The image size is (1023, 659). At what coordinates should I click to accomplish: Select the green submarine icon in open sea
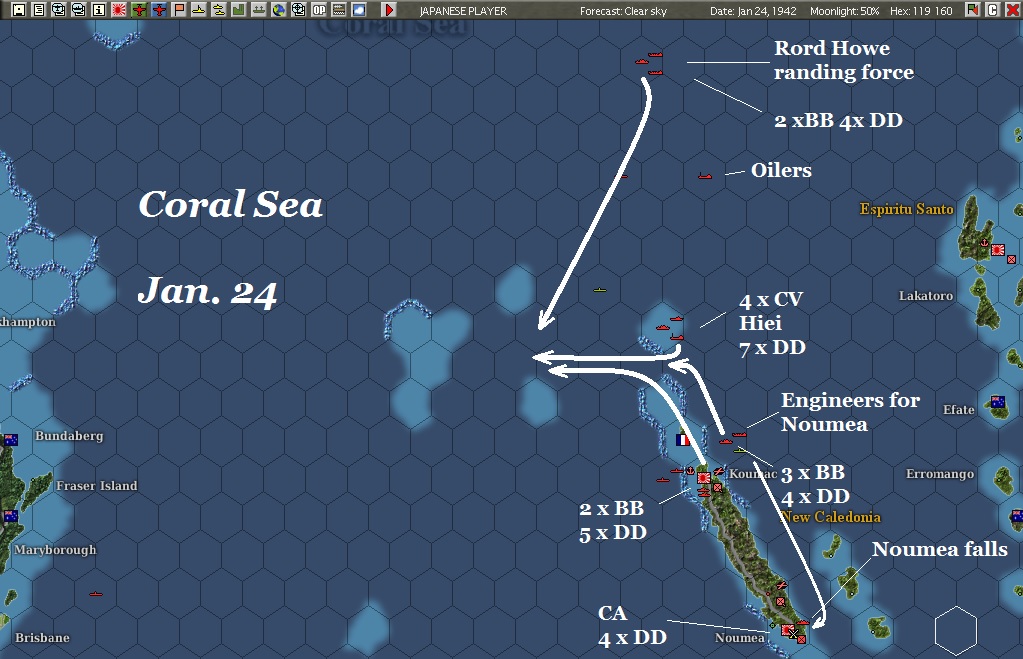600,290
